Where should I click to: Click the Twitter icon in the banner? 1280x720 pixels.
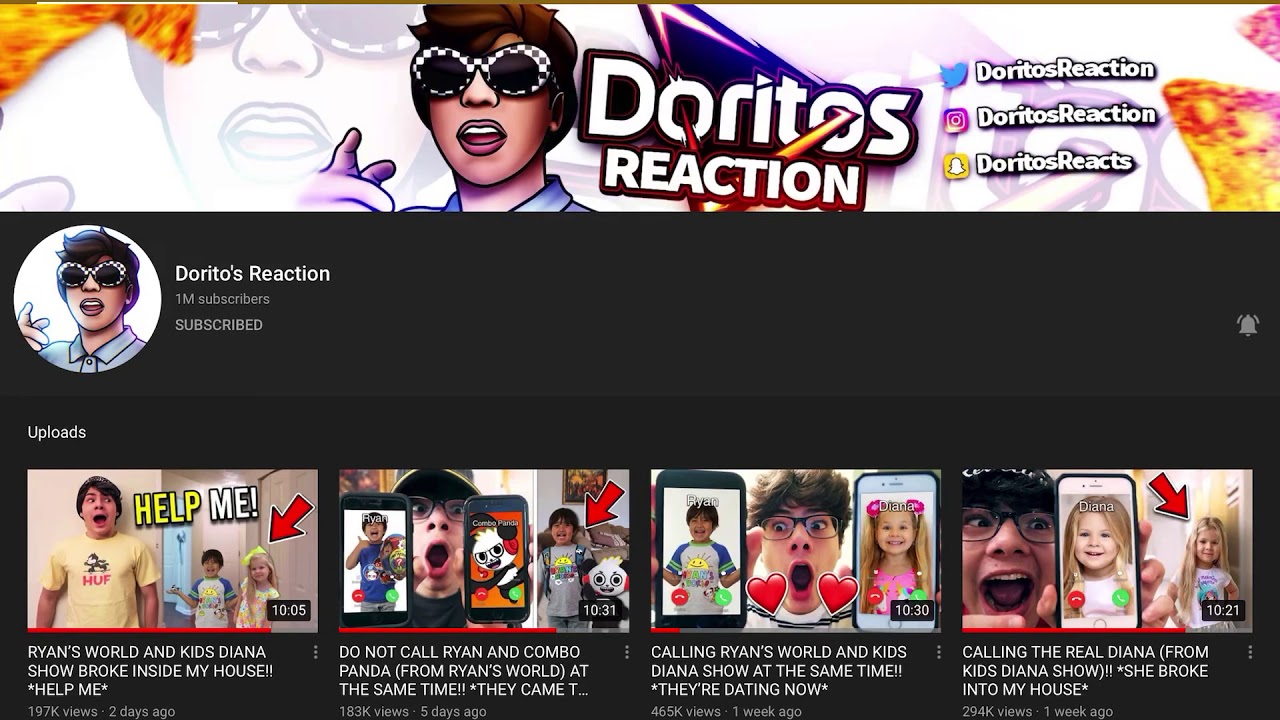tap(954, 74)
